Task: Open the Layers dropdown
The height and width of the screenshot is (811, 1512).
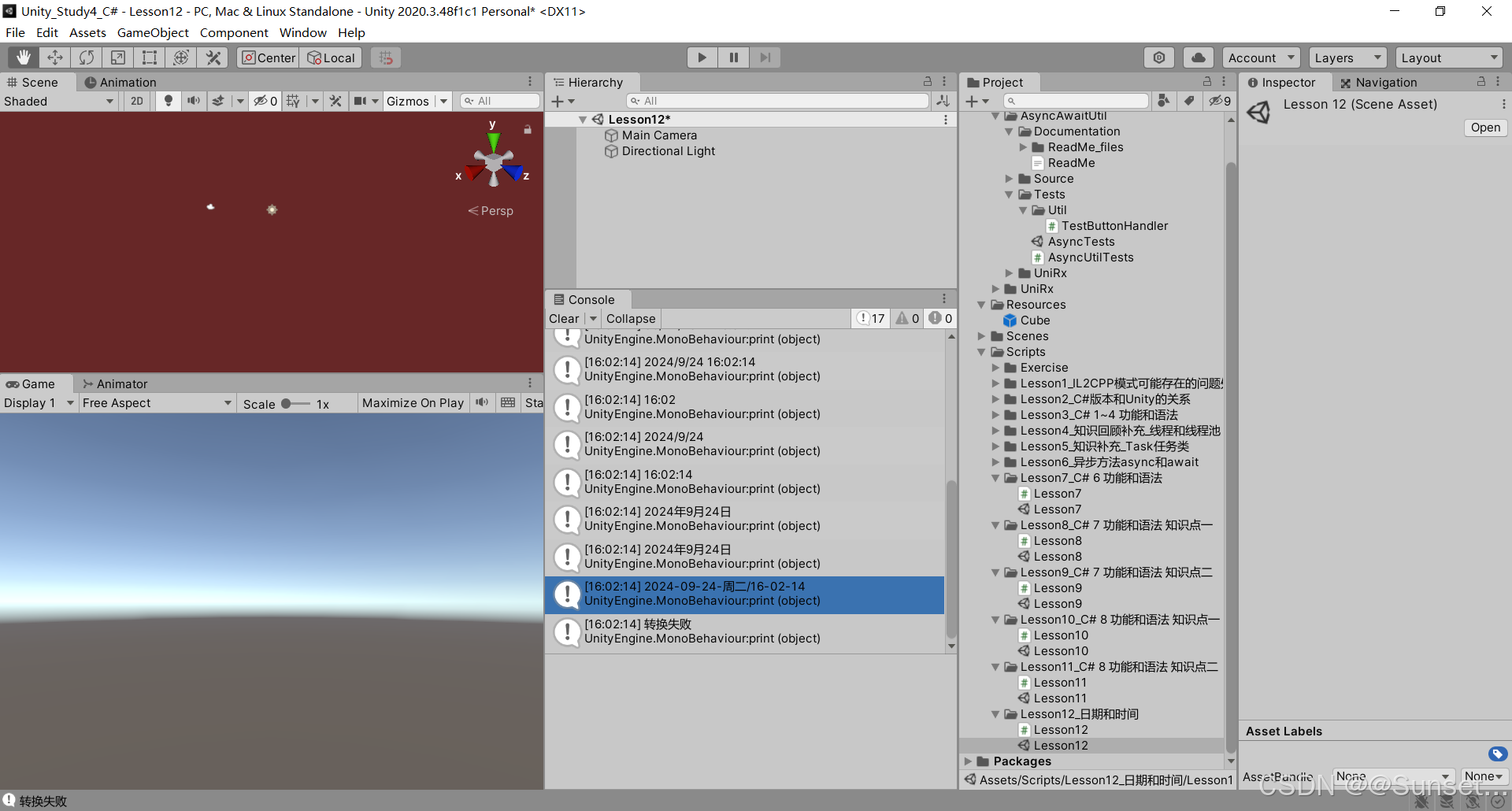Action: pos(1347,57)
